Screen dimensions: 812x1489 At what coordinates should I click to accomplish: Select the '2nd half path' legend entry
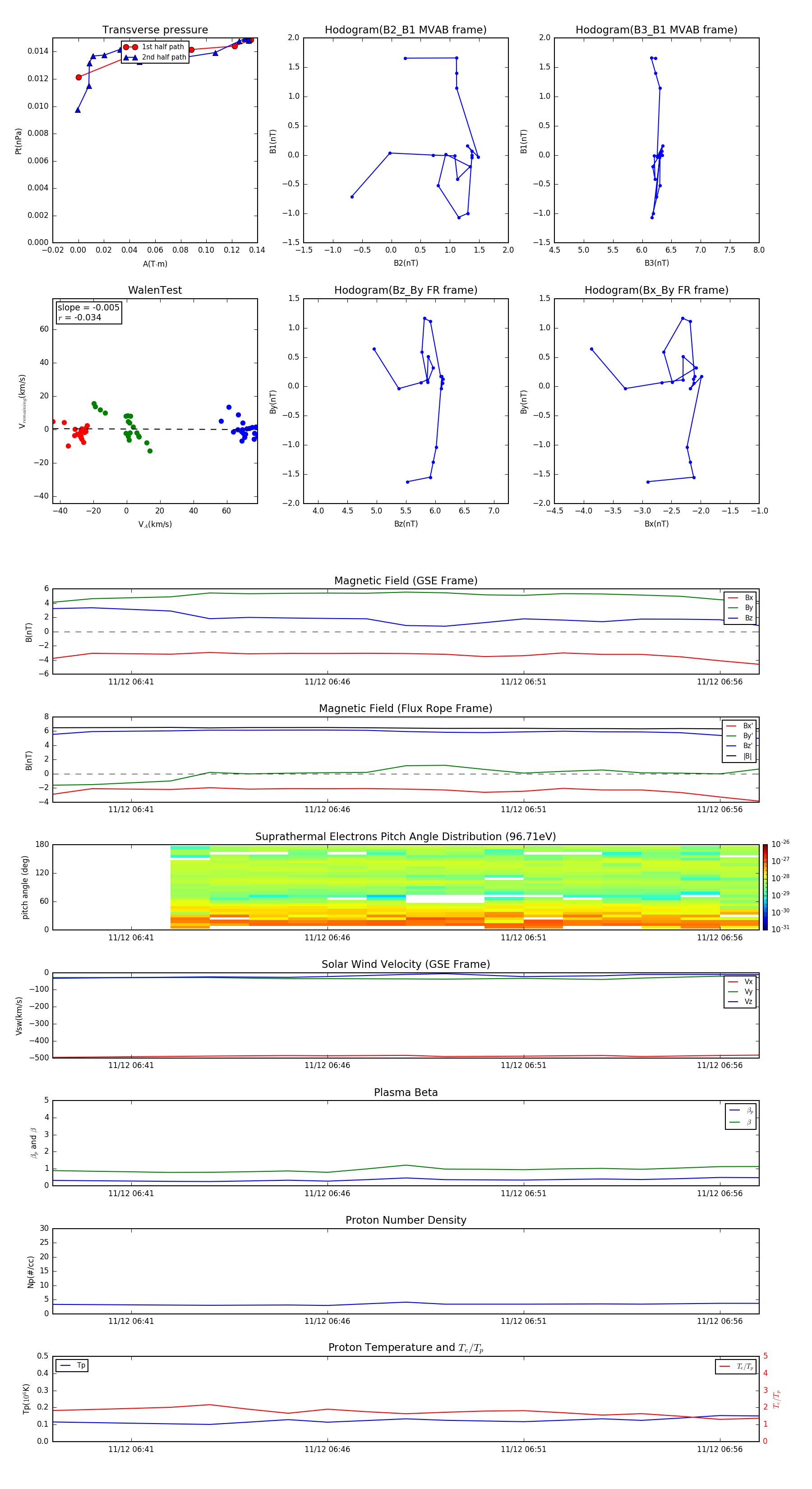[x=155, y=57]
